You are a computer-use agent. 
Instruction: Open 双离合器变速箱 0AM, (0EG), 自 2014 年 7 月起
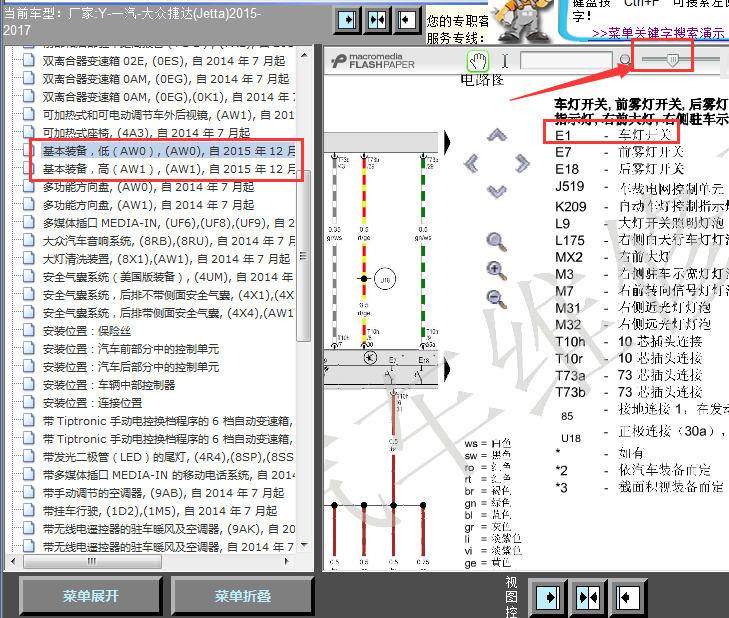(x=166, y=79)
